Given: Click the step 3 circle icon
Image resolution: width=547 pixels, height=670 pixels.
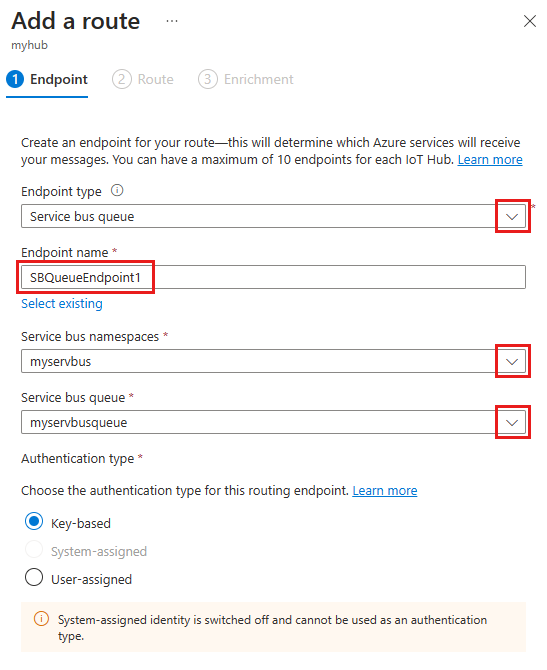Looking at the screenshot, I should (x=208, y=79).
